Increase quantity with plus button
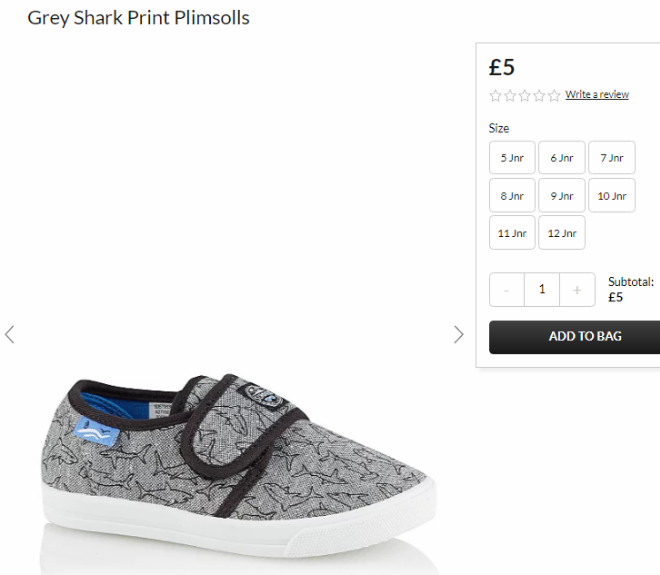660x575 pixels. [577, 290]
